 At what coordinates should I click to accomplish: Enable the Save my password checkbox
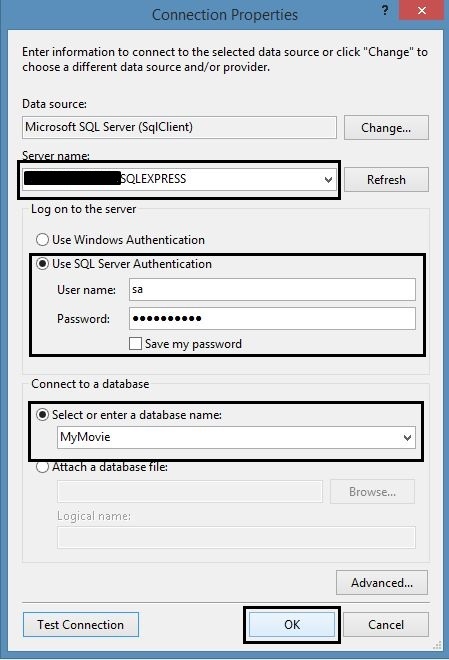(135, 343)
